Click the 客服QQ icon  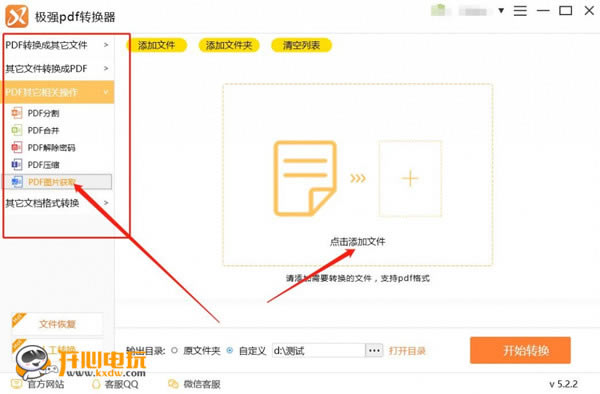[96, 384]
